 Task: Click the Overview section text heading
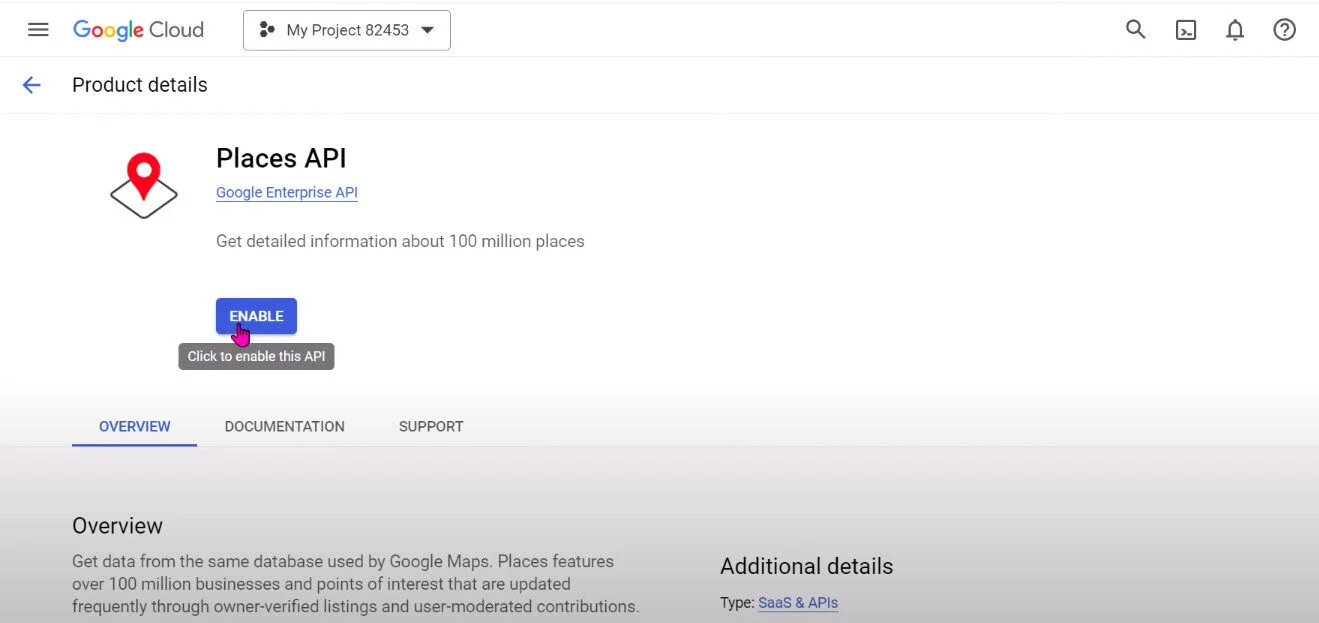tap(117, 525)
